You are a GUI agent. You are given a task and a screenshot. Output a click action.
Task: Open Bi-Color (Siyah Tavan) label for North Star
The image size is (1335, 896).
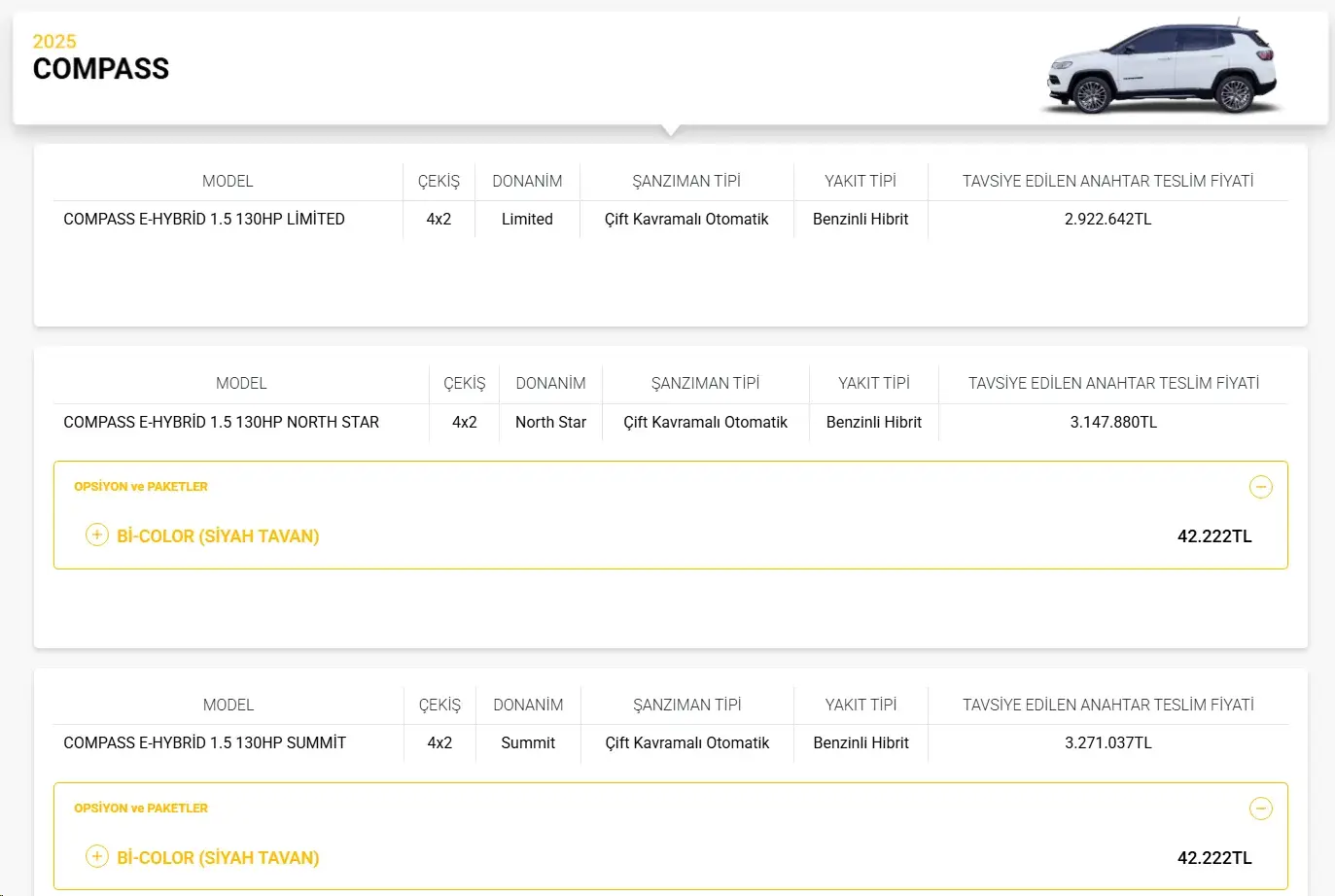pyautogui.click(x=218, y=536)
